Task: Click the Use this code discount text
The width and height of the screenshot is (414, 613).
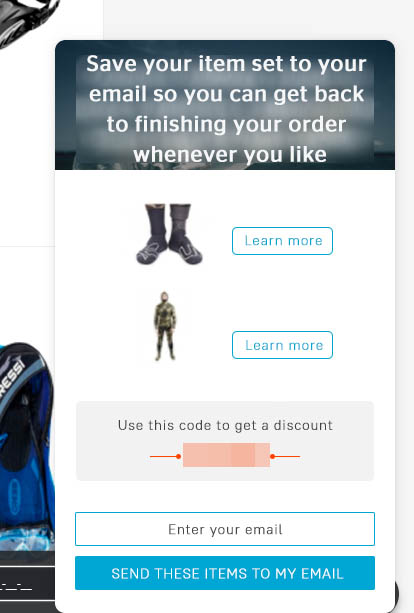Action: click(x=225, y=425)
